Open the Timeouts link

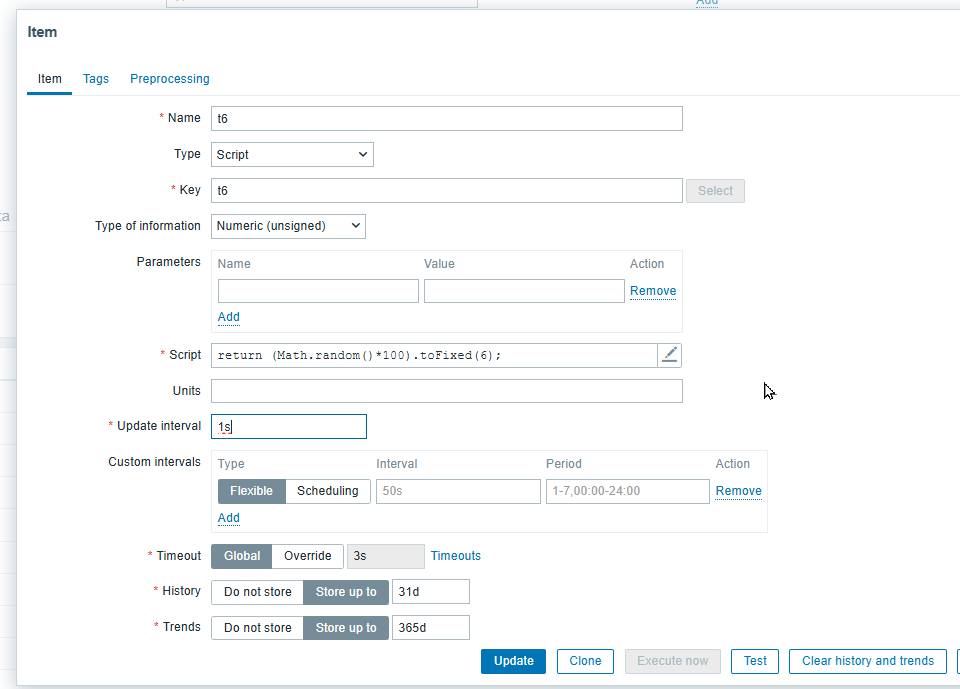coord(456,556)
